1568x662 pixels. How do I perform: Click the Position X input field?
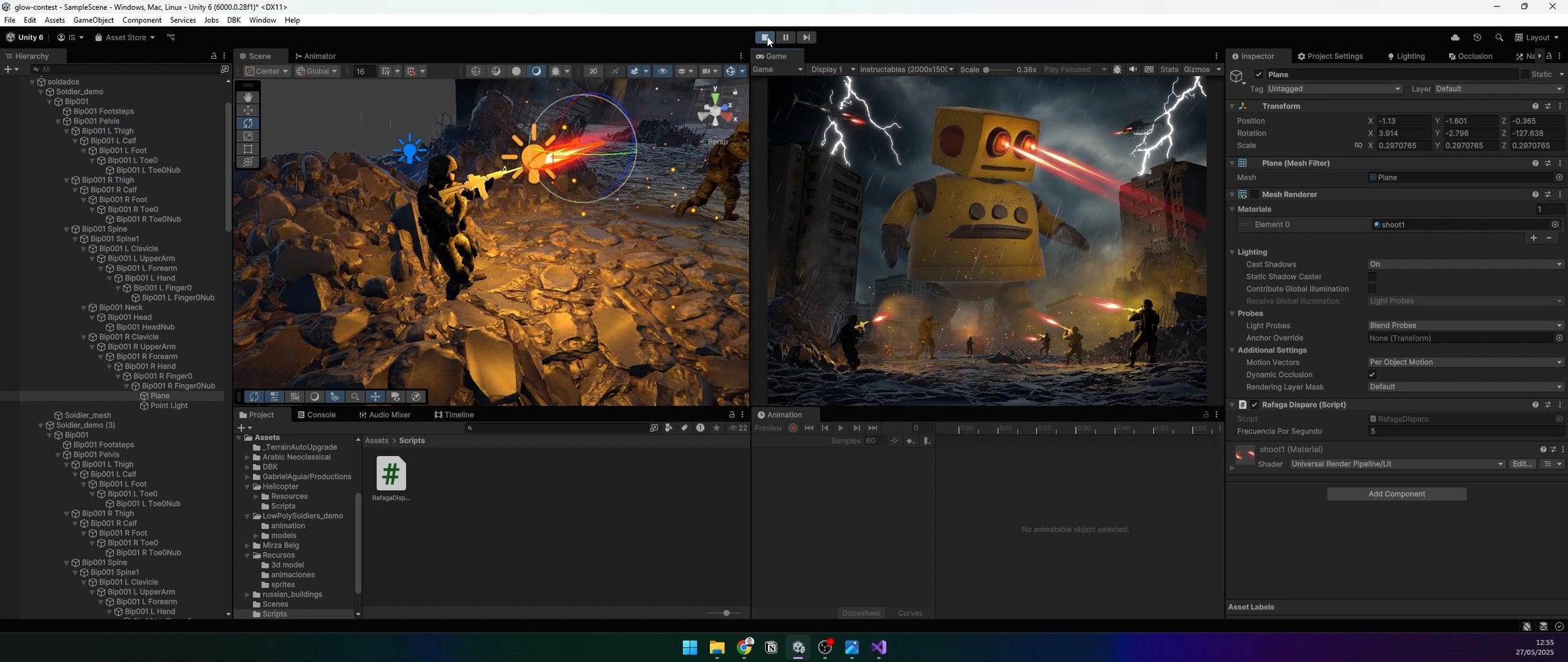click(1404, 121)
